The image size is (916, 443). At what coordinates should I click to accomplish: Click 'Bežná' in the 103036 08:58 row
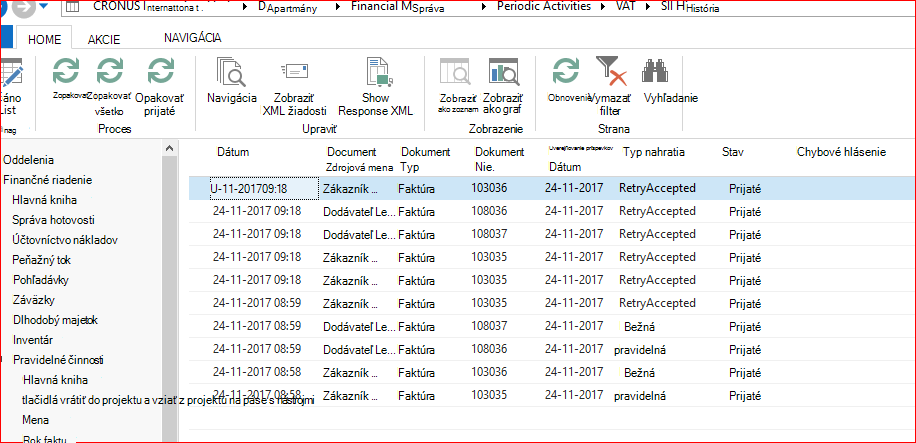tap(639, 372)
